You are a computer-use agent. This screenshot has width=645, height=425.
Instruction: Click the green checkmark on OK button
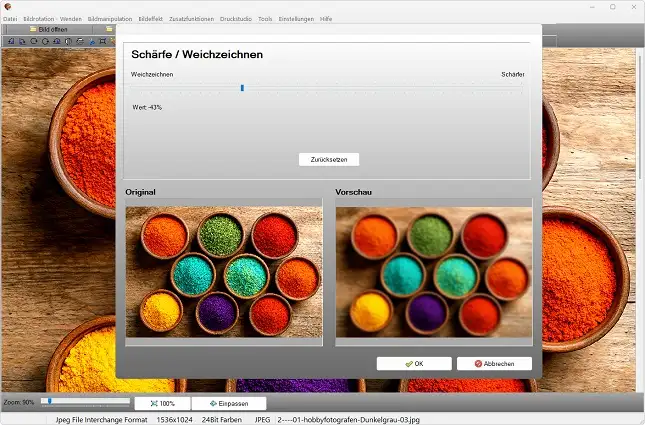click(x=409, y=364)
